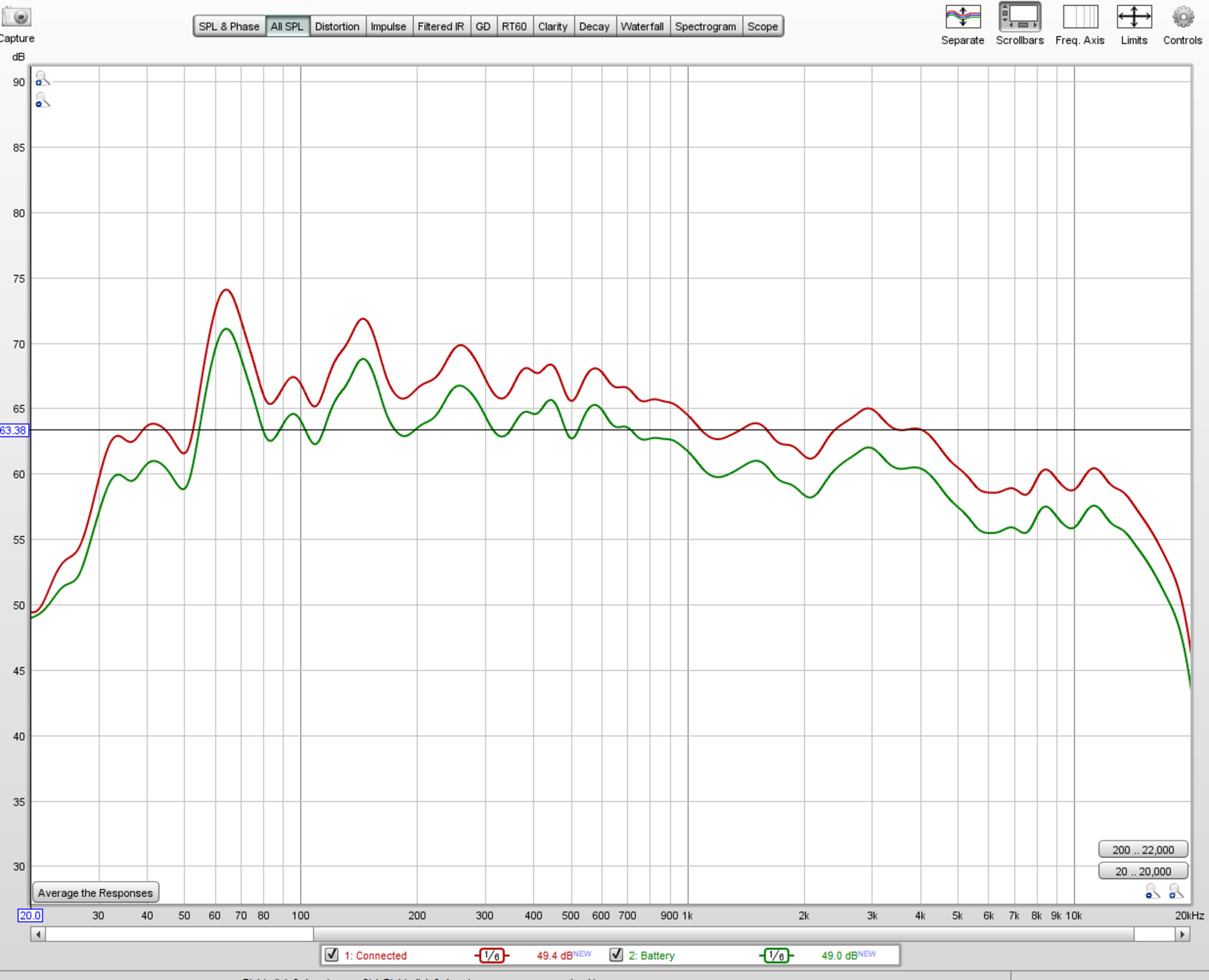The image size is (1209, 980).
Task: Uncheck the 1: Connected trace checkbox
Action: 332,955
